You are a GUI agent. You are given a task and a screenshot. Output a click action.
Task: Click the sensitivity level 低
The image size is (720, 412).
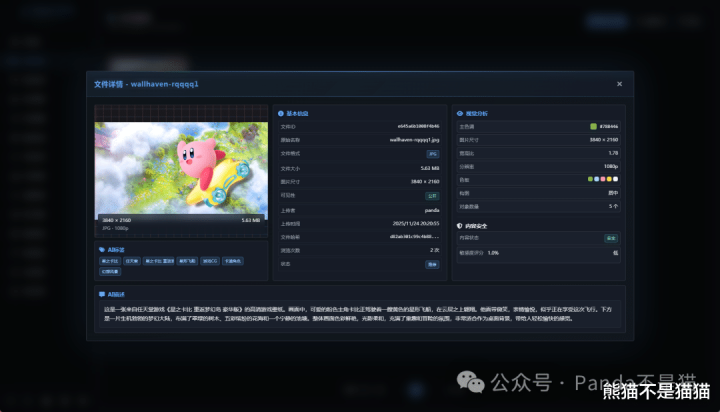pos(615,253)
